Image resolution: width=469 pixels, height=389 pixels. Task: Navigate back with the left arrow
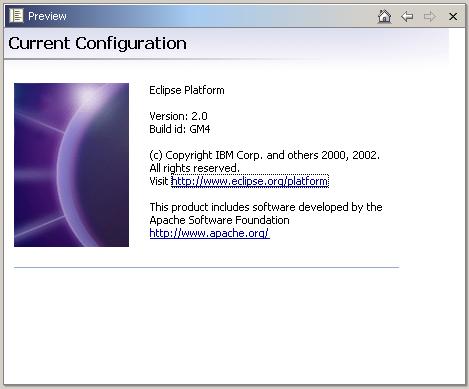[407, 16]
